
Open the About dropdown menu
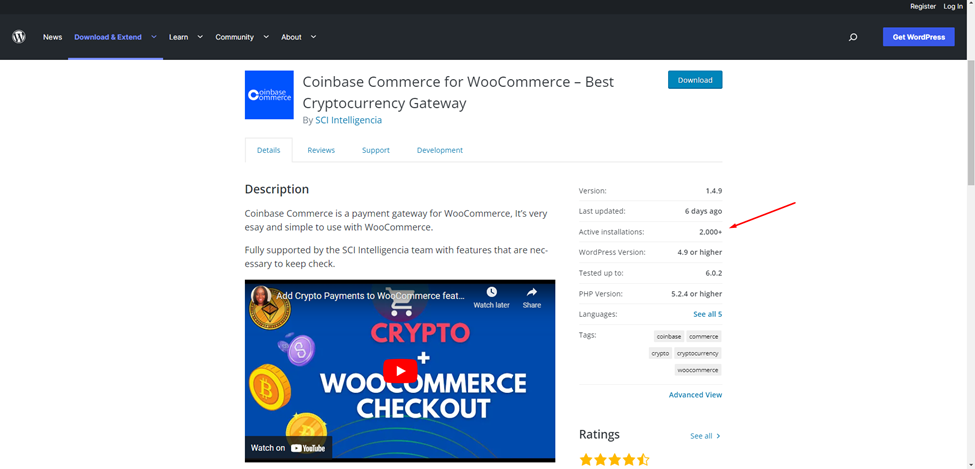click(298, 37)
